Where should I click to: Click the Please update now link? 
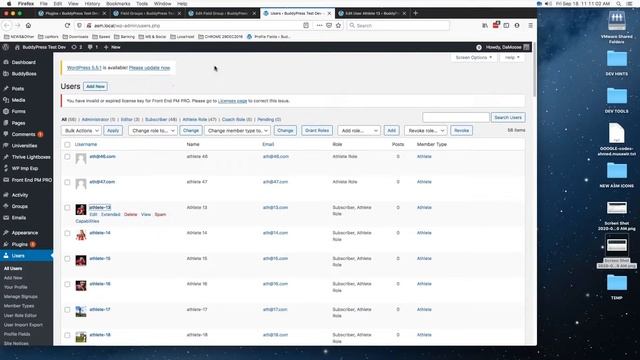[x=149, y=68]
